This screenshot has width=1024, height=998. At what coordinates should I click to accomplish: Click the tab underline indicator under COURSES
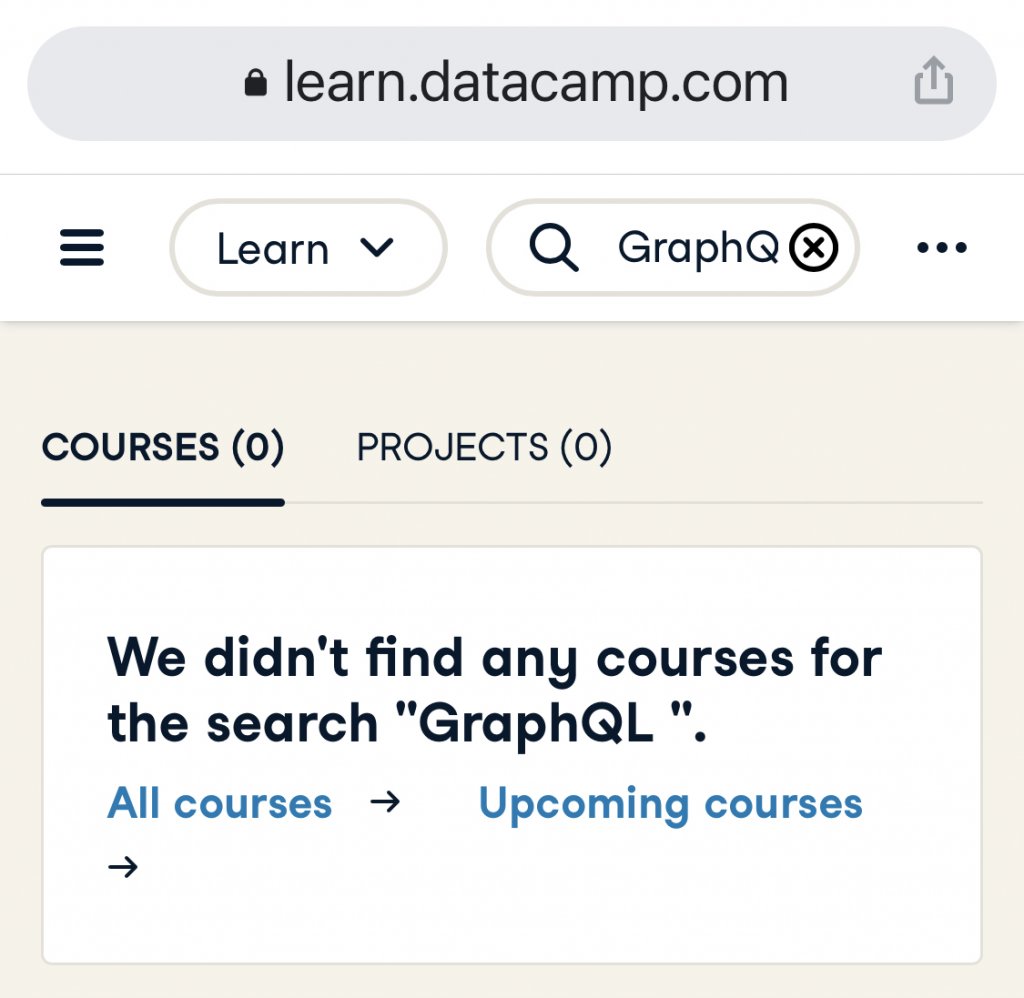pyautogui.click(x=163, y=502)
